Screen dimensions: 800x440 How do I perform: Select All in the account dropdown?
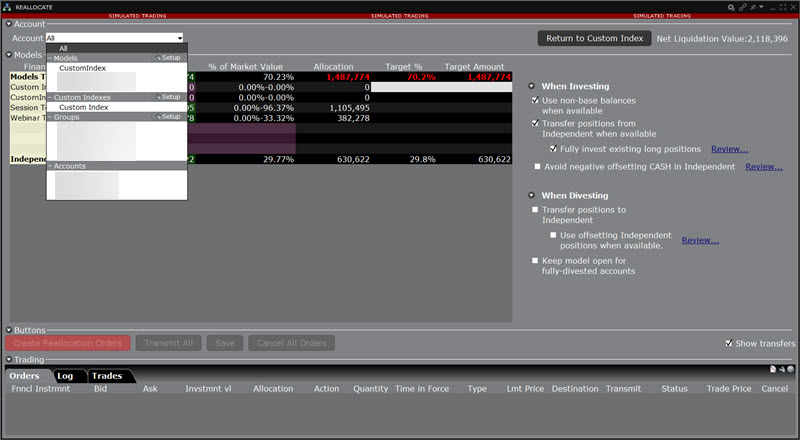click(117, 48)
